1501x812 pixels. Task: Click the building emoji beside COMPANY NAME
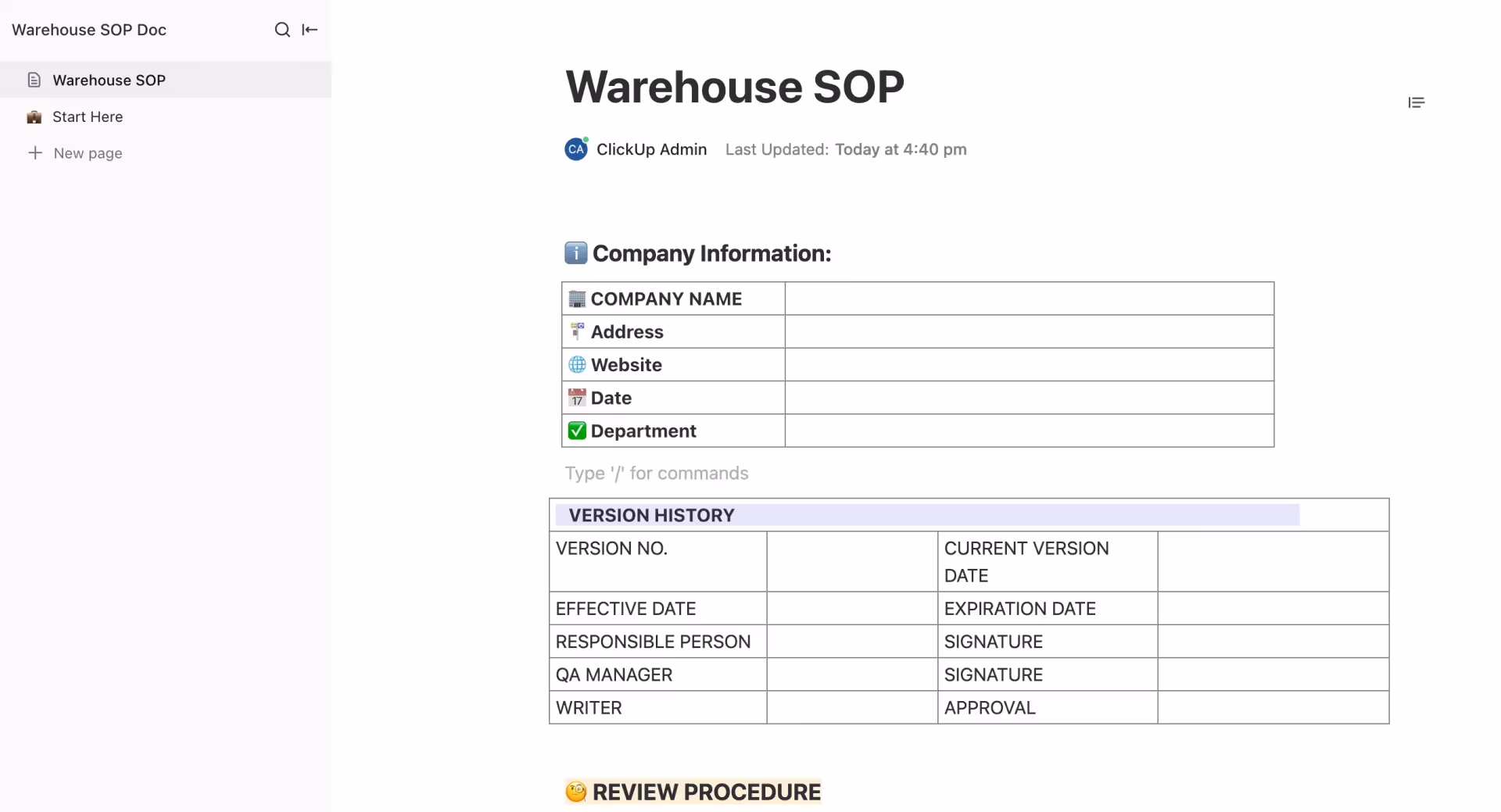pyautogui.click(x=576, y=298)
